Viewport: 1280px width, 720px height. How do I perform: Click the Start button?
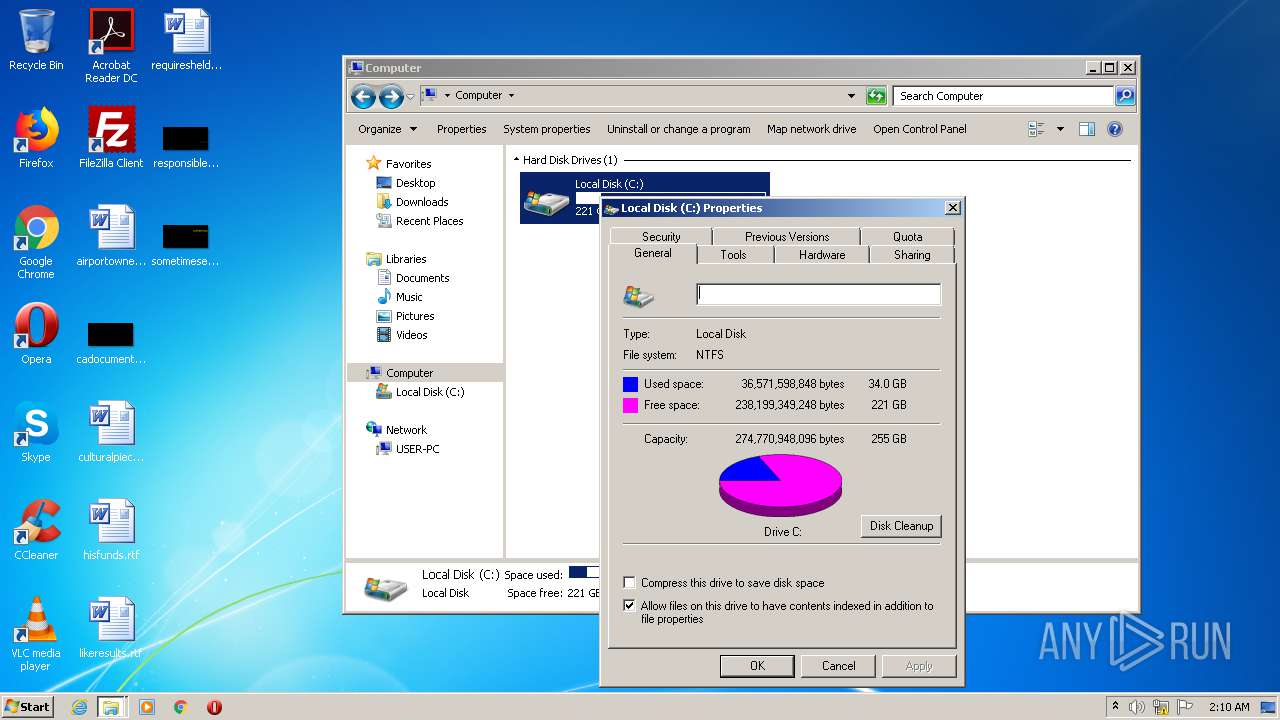coord(27,707)
